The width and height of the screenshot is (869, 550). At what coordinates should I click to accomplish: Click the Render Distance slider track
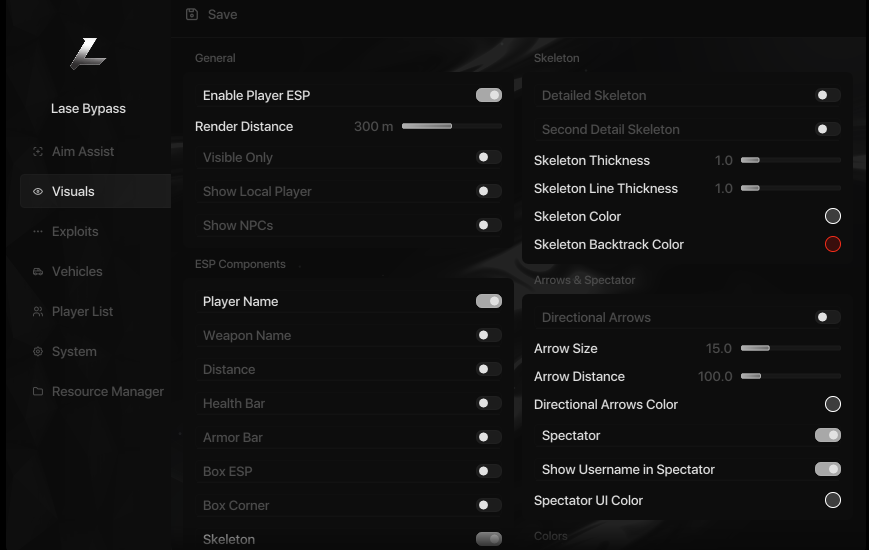pos(452,126)
